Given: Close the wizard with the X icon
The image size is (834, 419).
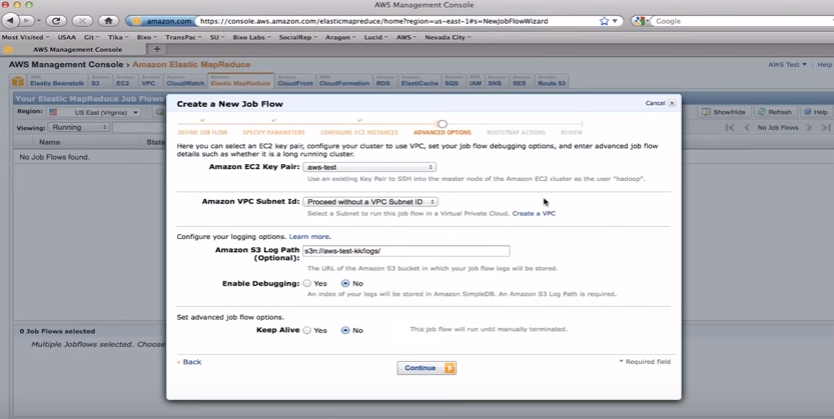Looking at the screenshot, I should 672,103.
